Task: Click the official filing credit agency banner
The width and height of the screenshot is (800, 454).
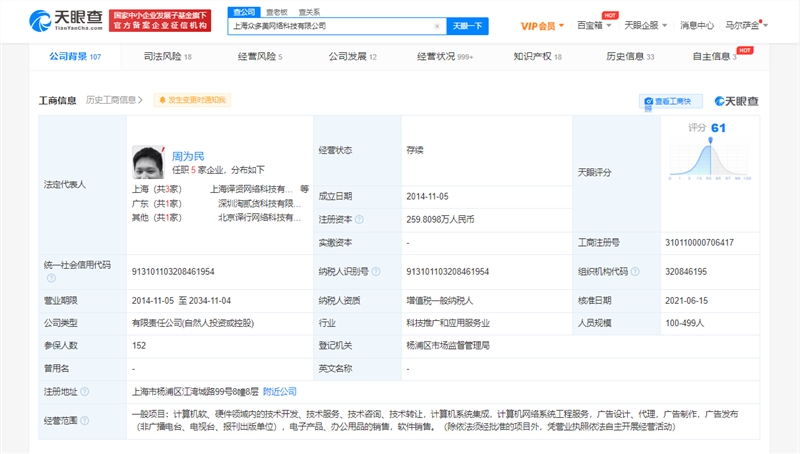Action: click(160, 20)
